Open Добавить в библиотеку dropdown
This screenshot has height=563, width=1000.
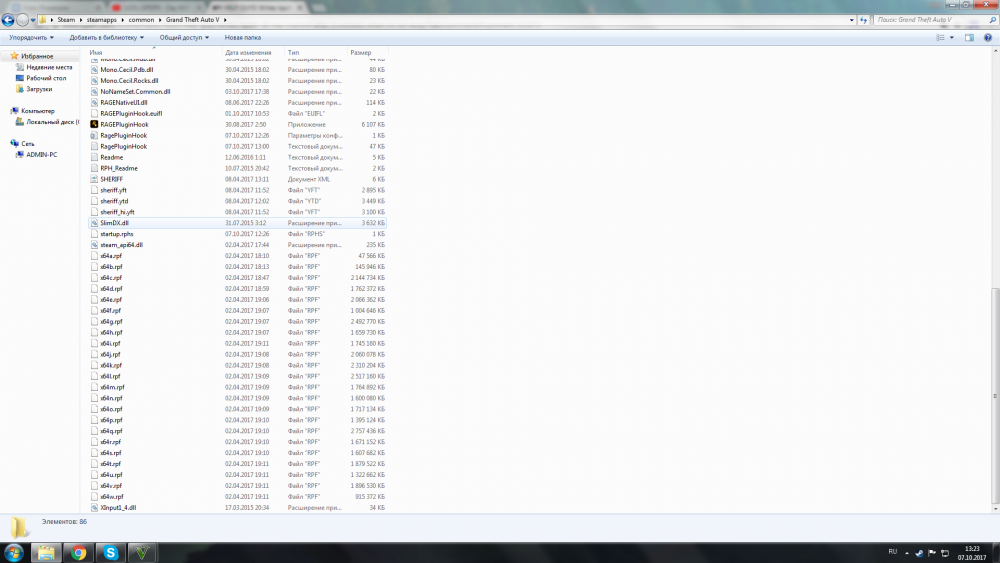point(107,38)
